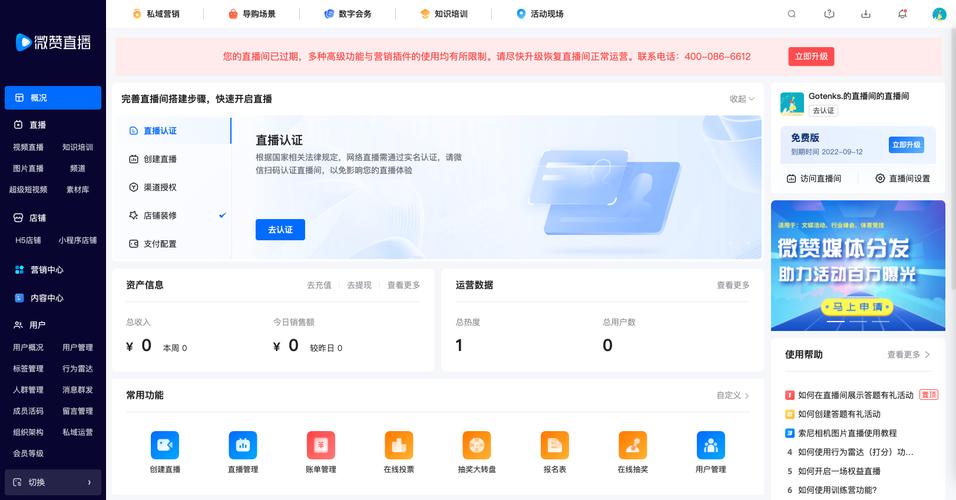Click 立即升级 in the 免费版 card
956x500 pixels.
(x=906, y=145)
